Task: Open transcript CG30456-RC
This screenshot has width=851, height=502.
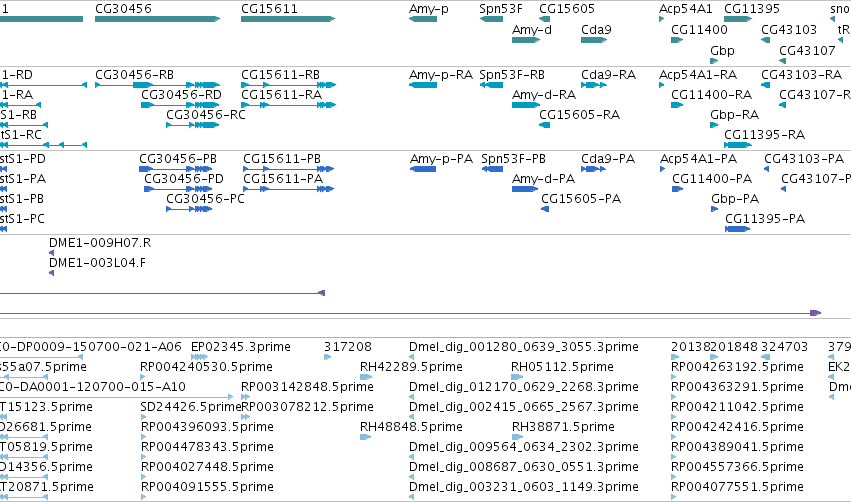Action: pos(206,115)
